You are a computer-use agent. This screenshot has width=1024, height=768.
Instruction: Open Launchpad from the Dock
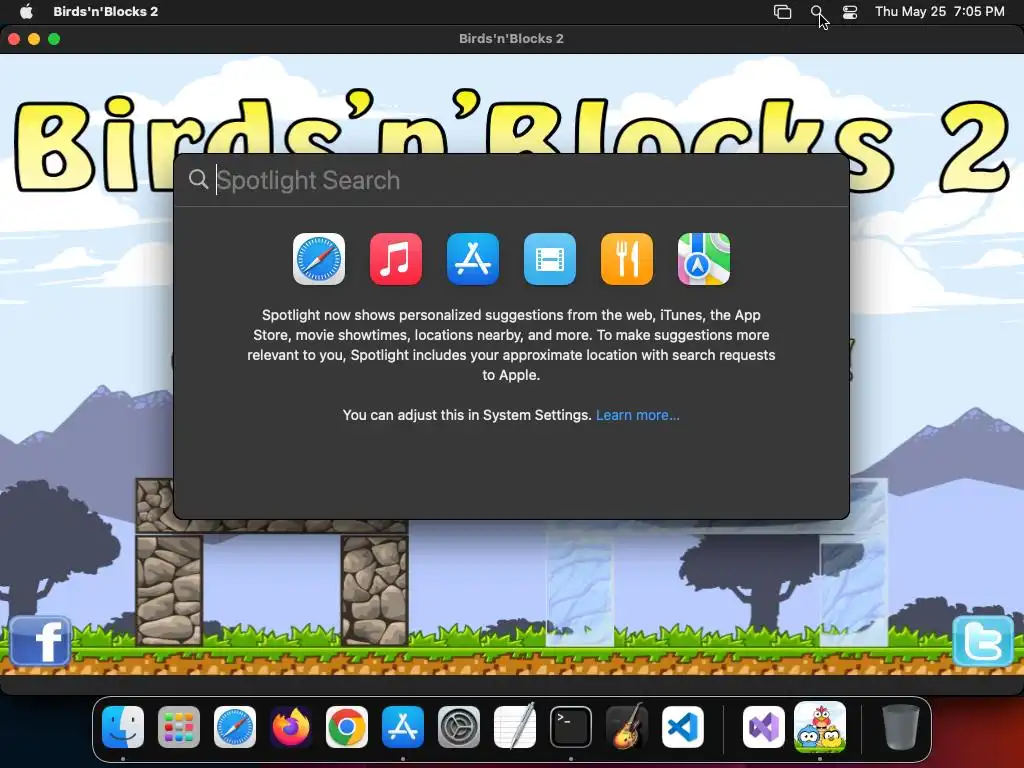tap(179, 727)
